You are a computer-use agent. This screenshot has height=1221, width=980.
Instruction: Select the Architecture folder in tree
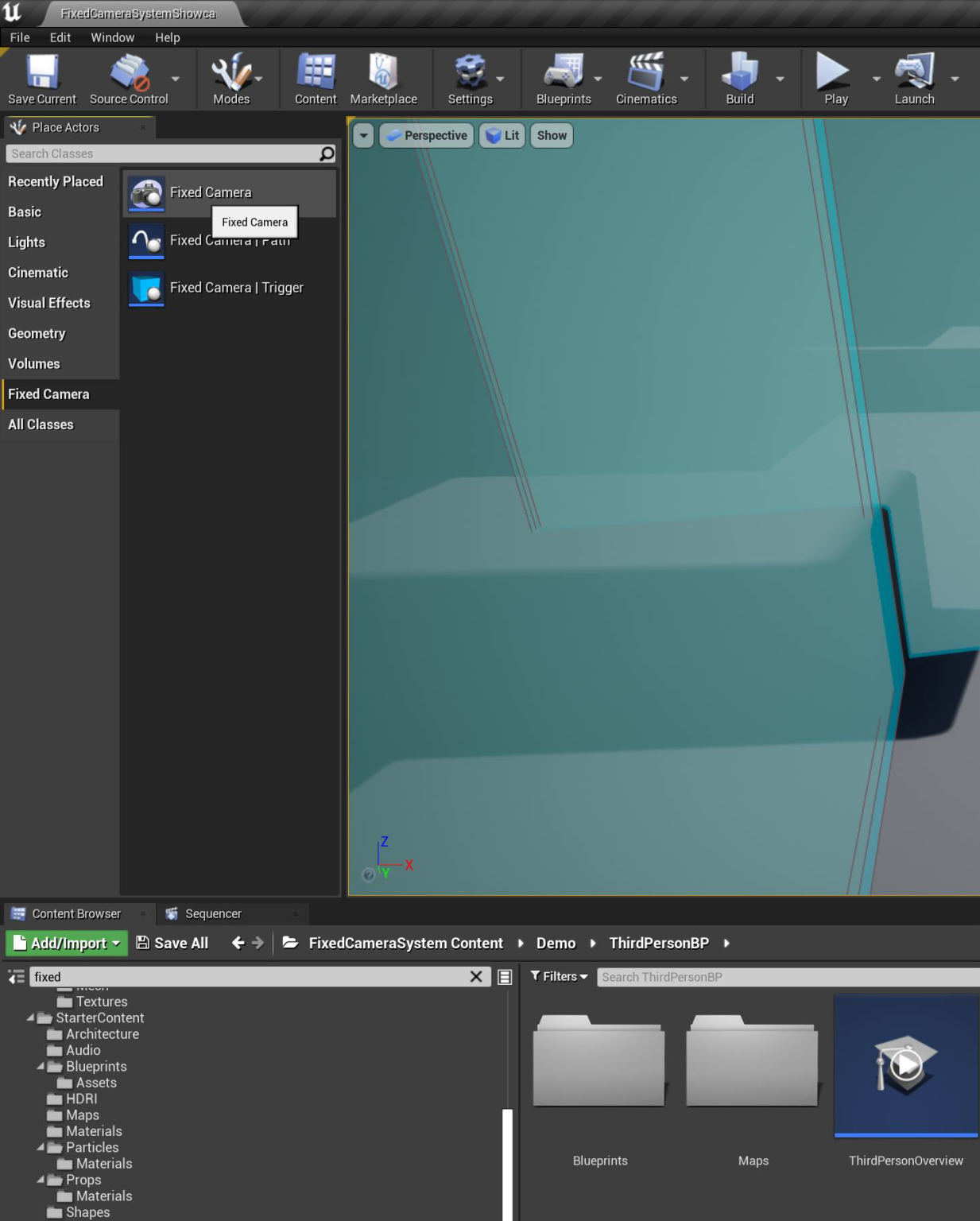[x=103, y=1034]
